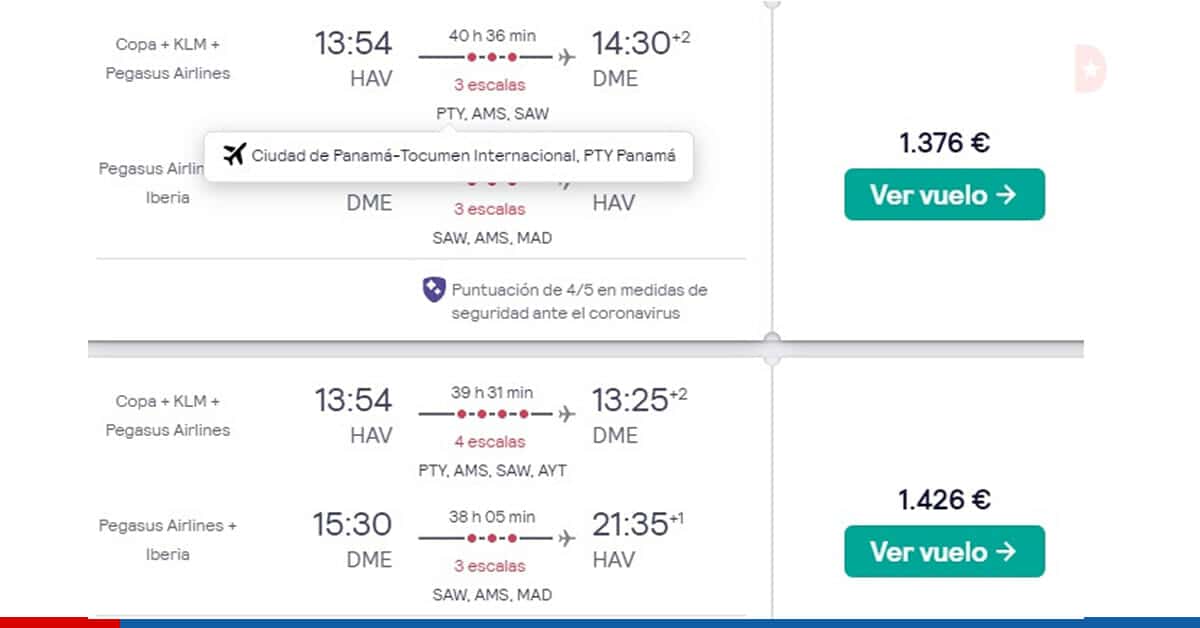Click airplane icon in the Panamá tooltip
Screen dimensions: 1200x628
234,155
